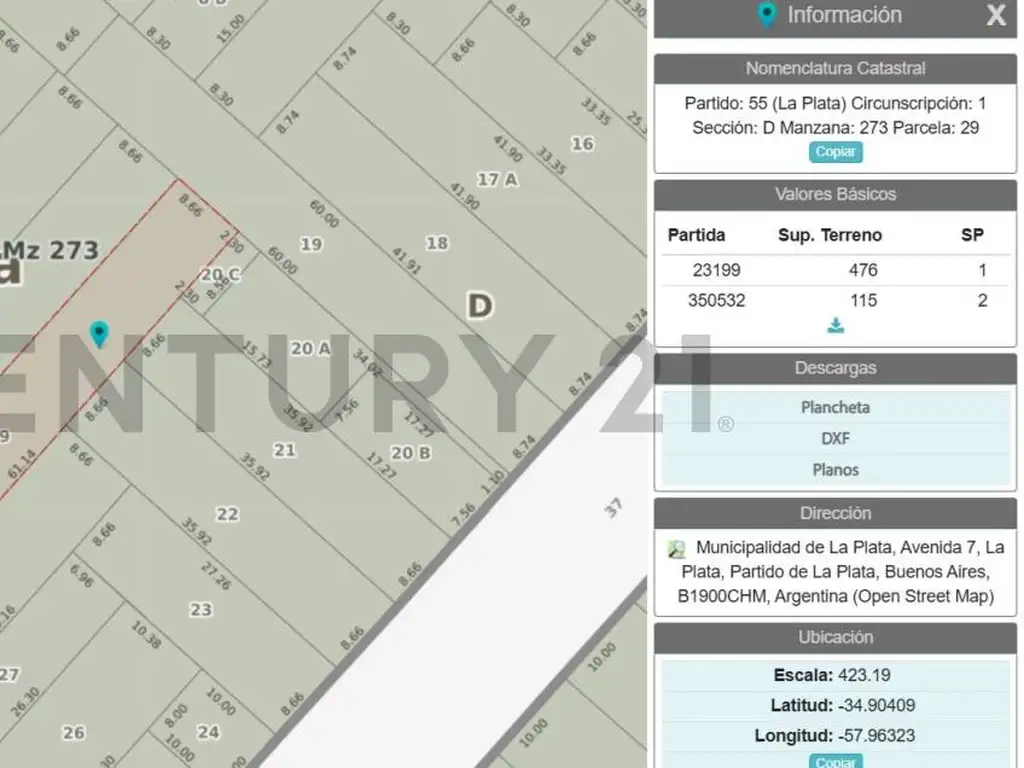1024x768 pixels.
Task: Open the Planos download
Action: click(835, 469)
